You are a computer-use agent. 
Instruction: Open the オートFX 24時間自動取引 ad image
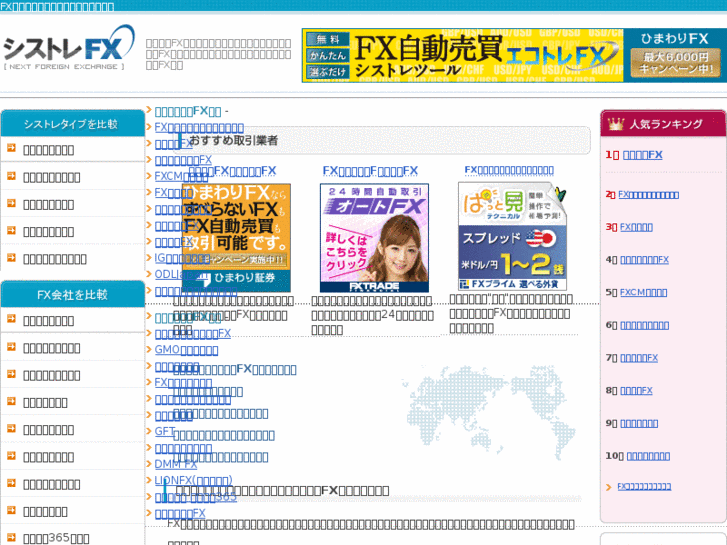coord(374,237)
